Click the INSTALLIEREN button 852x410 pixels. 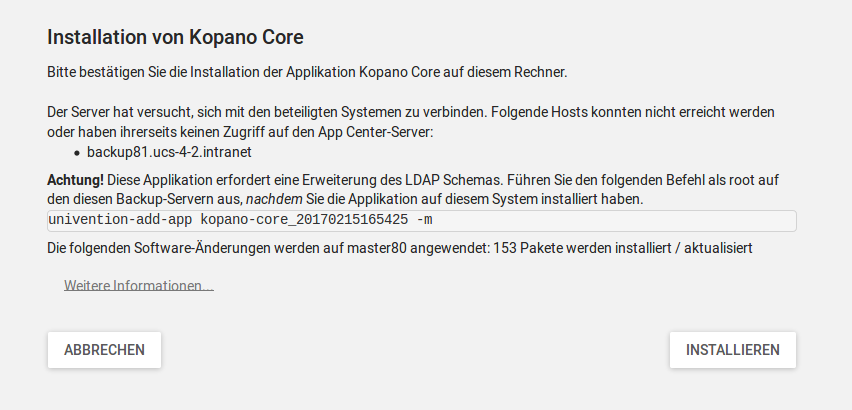point(732,350)
